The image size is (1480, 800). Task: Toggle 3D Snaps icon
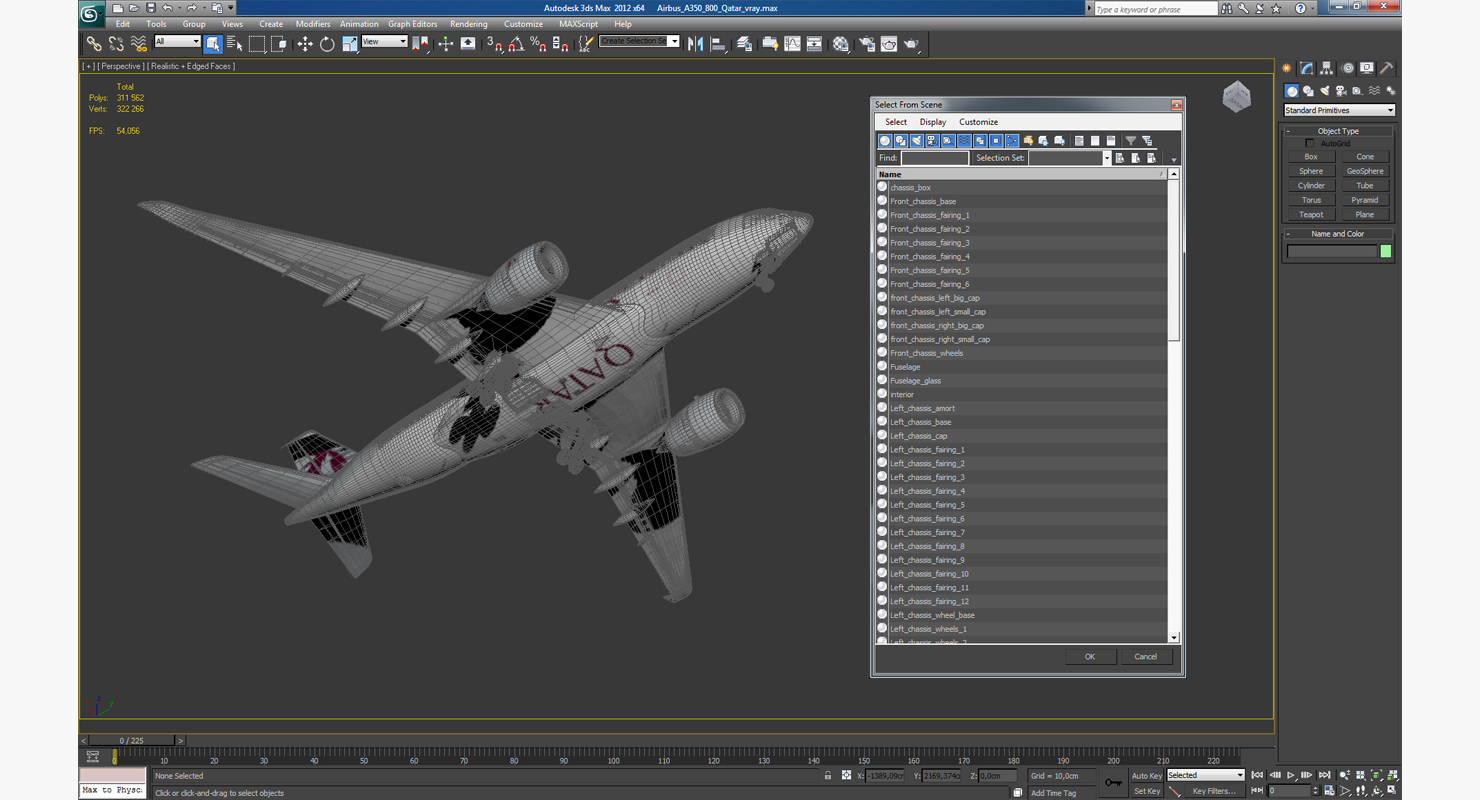(x=494, y=43)
